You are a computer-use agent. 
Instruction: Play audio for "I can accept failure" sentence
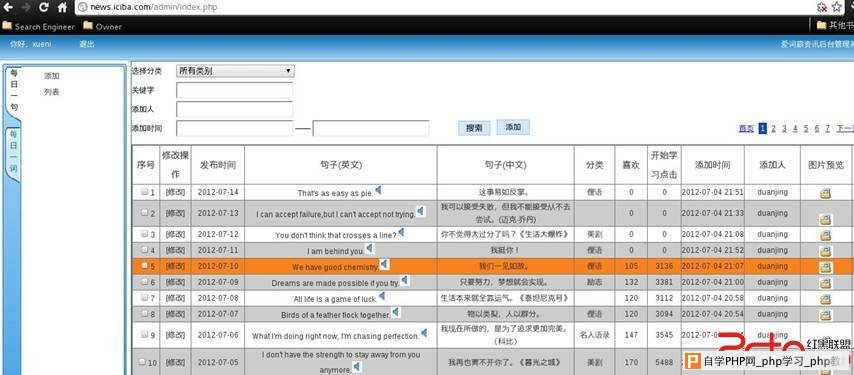(x=420, y=211)
